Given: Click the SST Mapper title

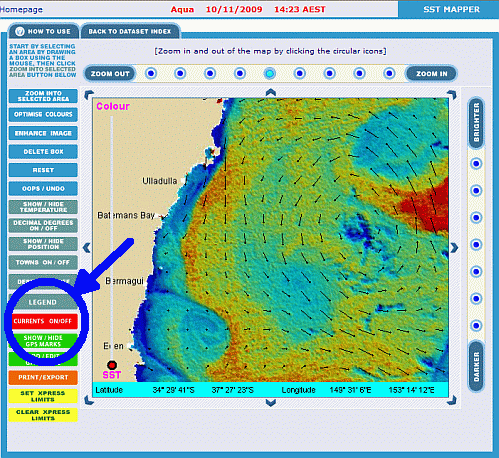Looking at the screenshot, I should [x=451, y=9].
